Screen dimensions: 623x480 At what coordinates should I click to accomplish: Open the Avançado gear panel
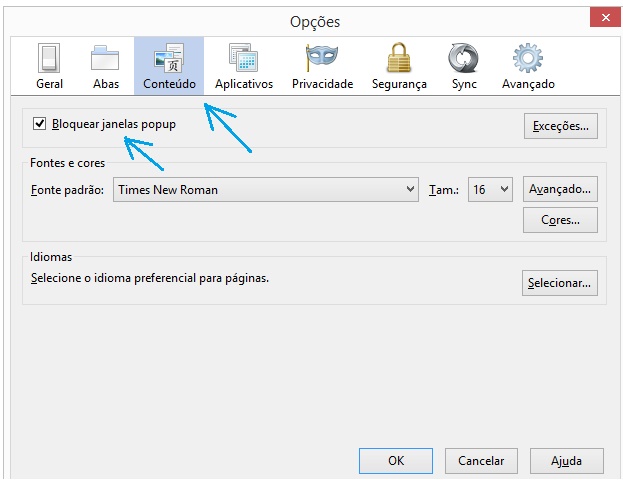[x=528, y=66]
